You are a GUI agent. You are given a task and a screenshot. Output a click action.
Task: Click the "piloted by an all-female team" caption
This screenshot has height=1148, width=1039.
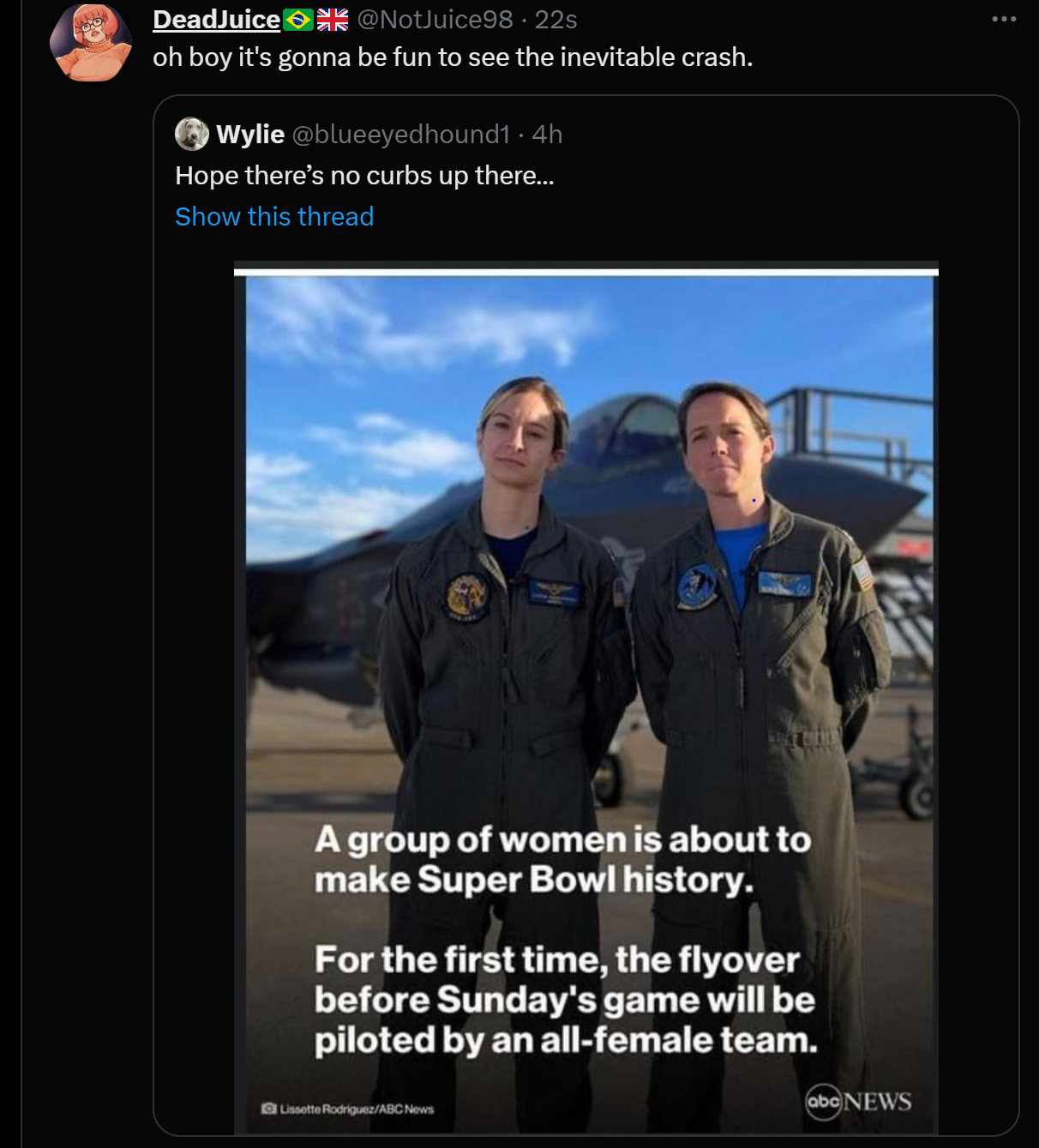pyautogui.click(x=566, y=1040)
